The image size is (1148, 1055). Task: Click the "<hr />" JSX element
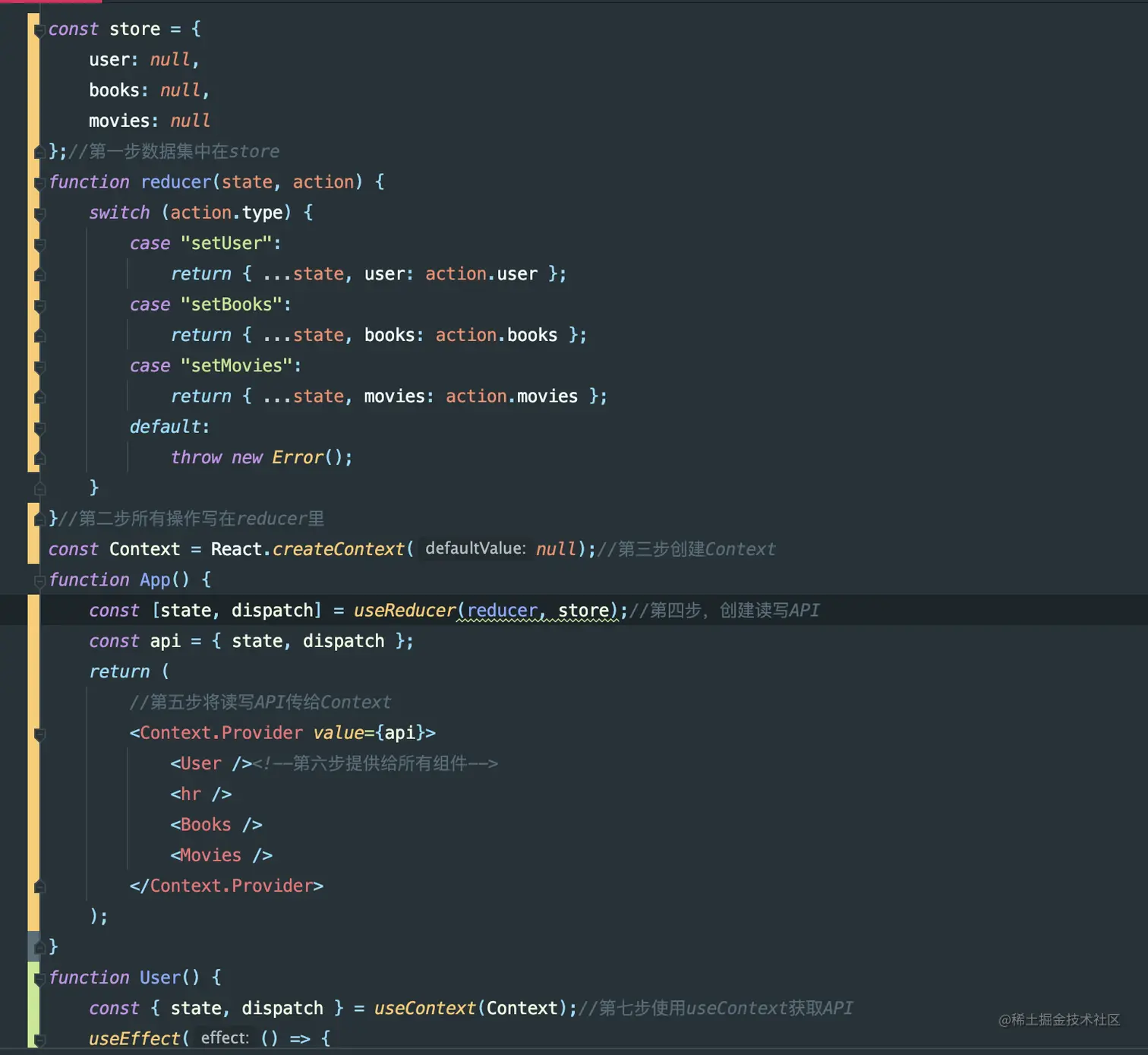pyautogui.click(x=200, y=794)
